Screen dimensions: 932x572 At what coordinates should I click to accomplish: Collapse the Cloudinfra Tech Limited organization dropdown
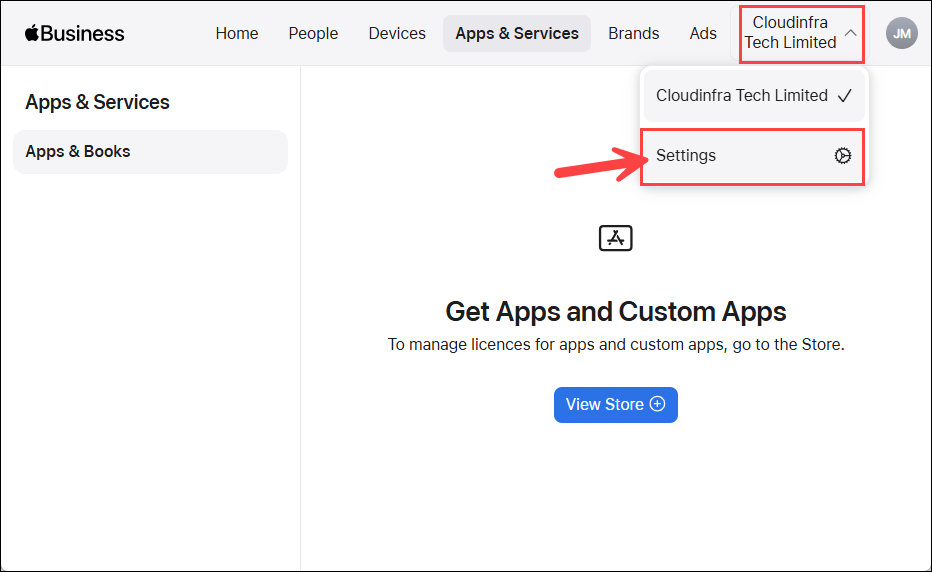pos(801,33)
